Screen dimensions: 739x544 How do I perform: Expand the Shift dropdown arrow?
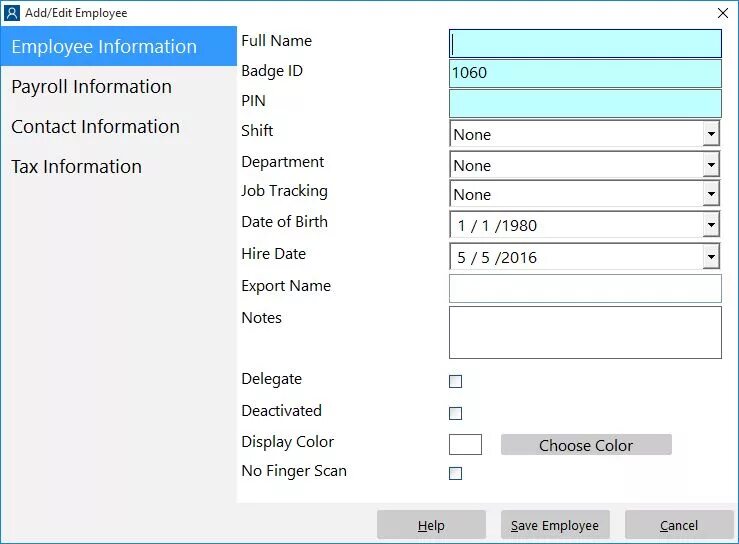pyautogui.click(x=711, y=134)
